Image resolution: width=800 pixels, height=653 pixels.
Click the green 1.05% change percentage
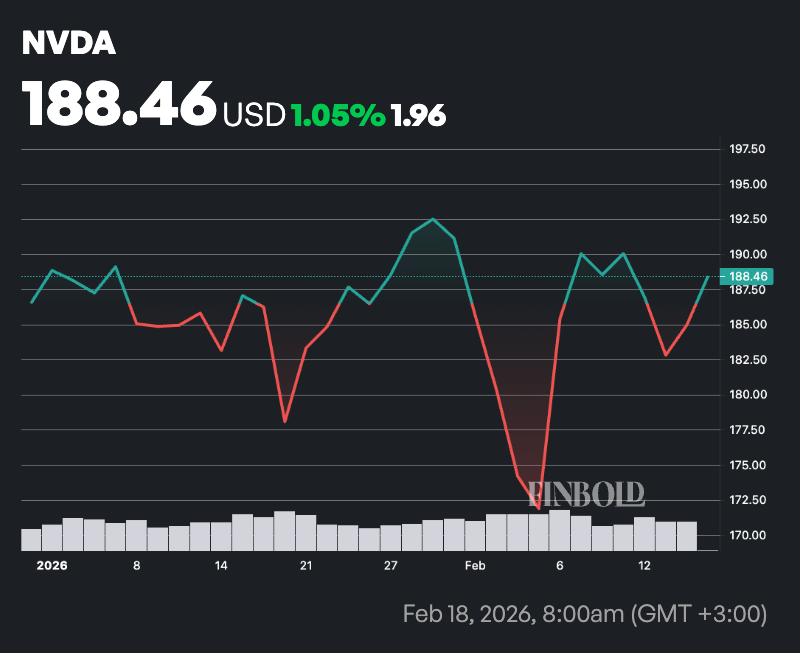(x=338, y=115)
